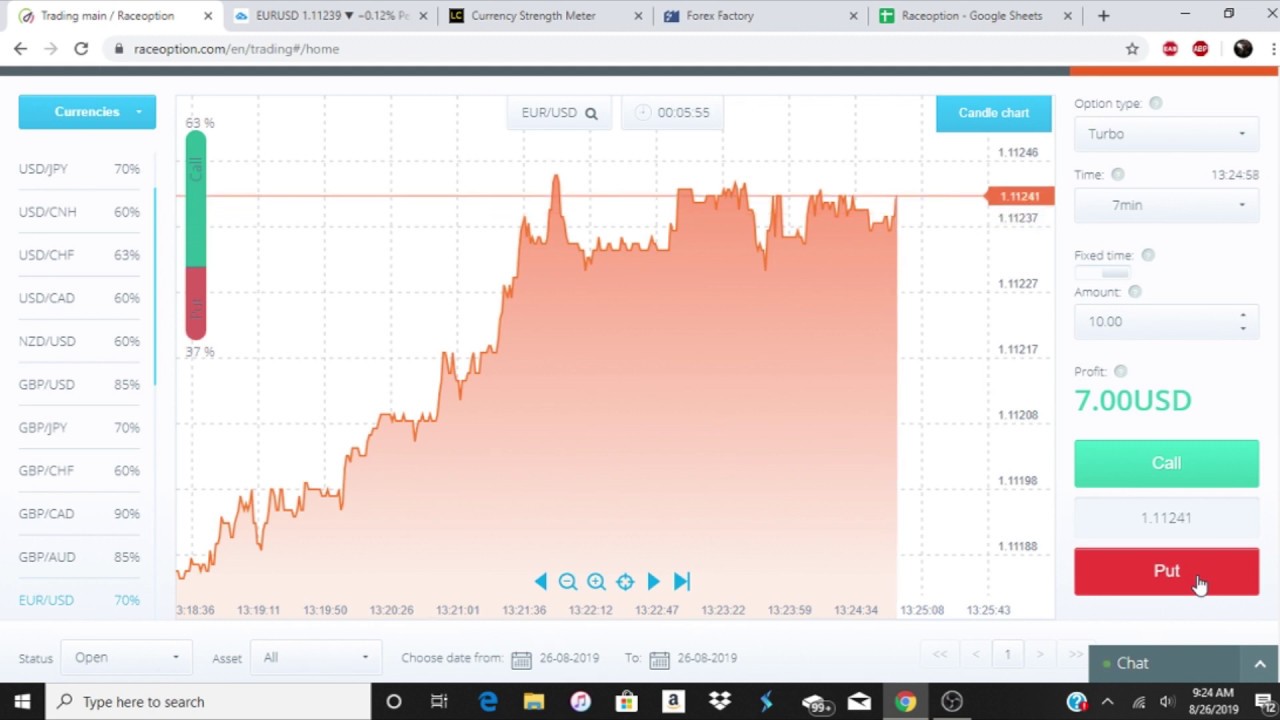Toggle the Fixed time switch
The width and height of the screenshot is (1280, 720).
(x=1102, y=273)
